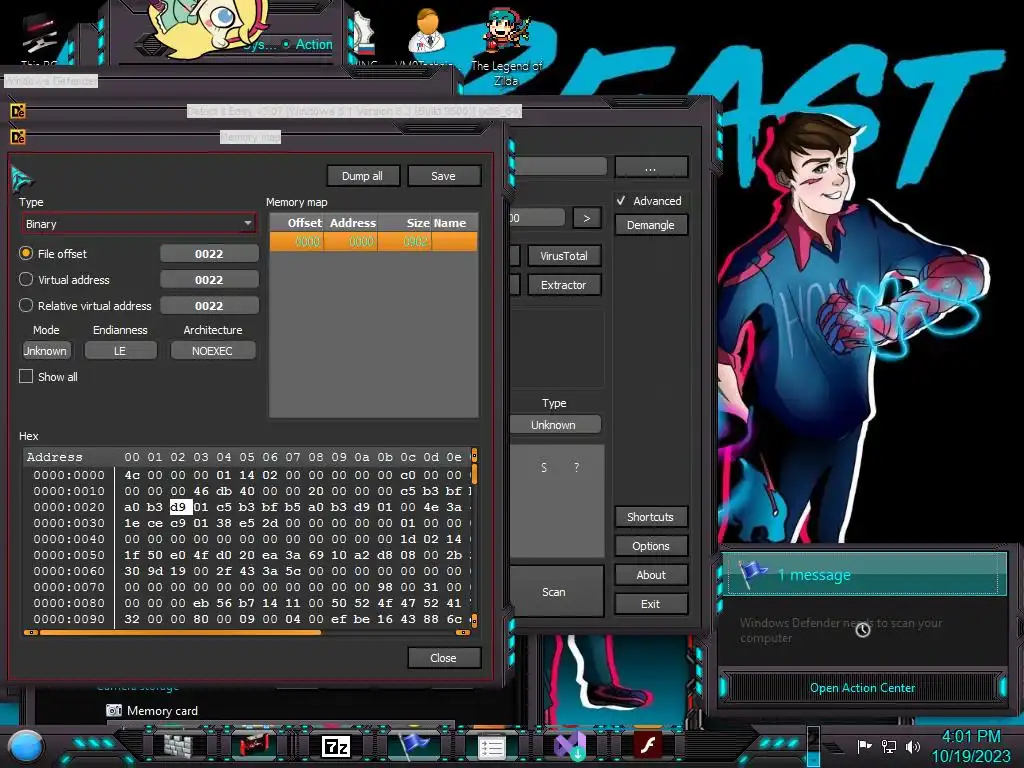Click the volume speaker tray icon
1024x768 pixels.
pos(913,746)
